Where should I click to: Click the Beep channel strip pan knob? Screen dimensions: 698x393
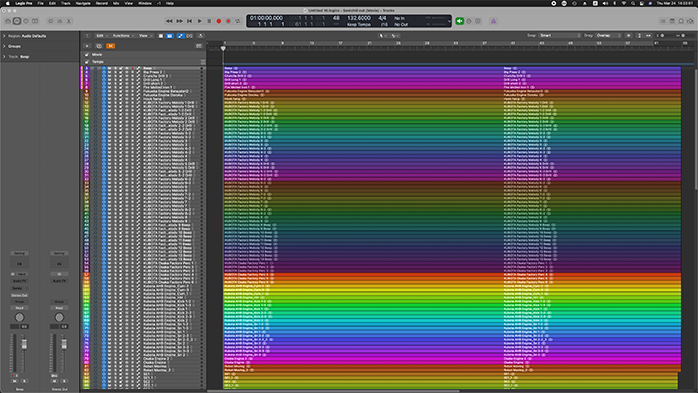20,317
